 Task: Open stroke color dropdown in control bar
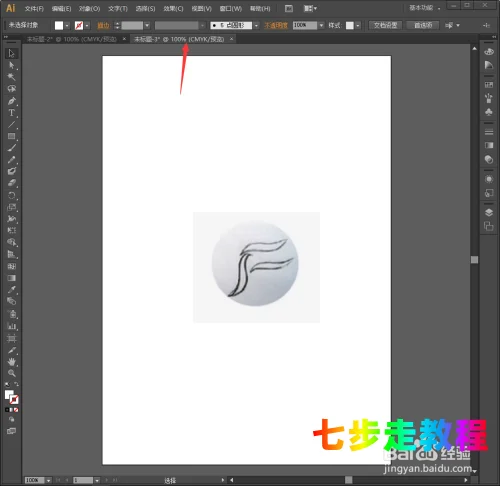point(87,25)
